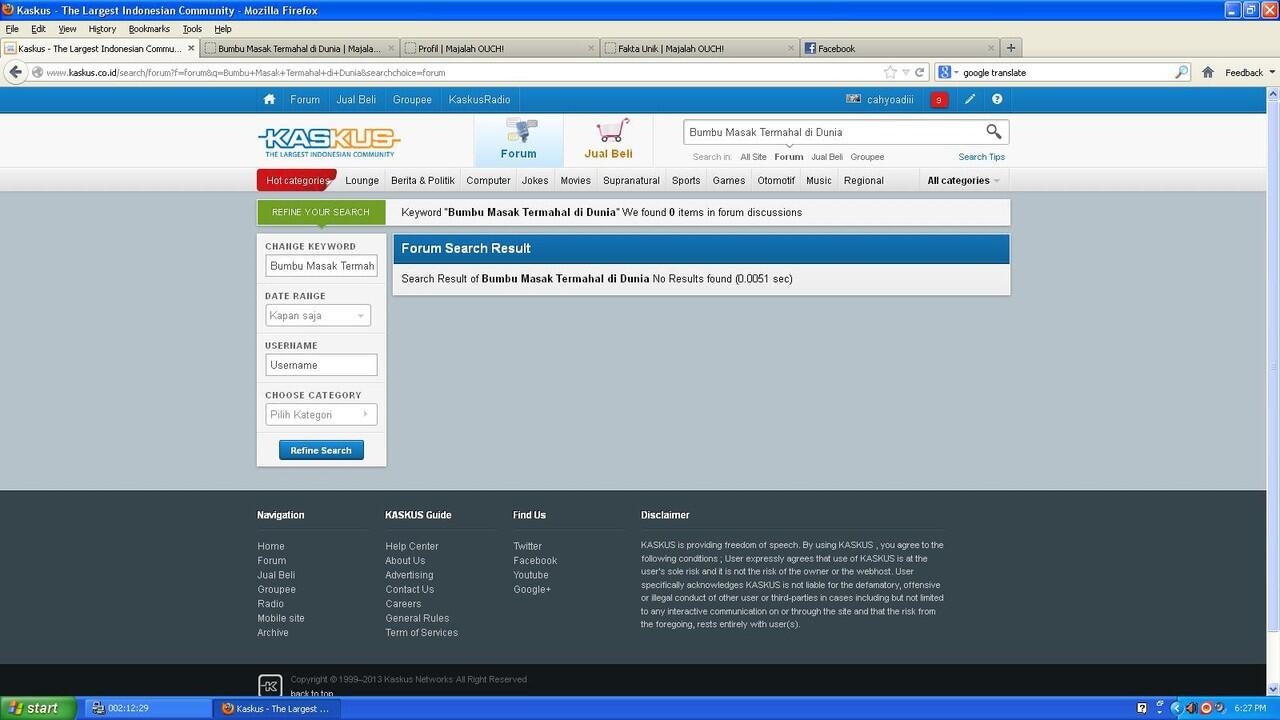This screenshot has height=720, width=1280.
Task: Click the Change Keyword input field
Action: 321,266
